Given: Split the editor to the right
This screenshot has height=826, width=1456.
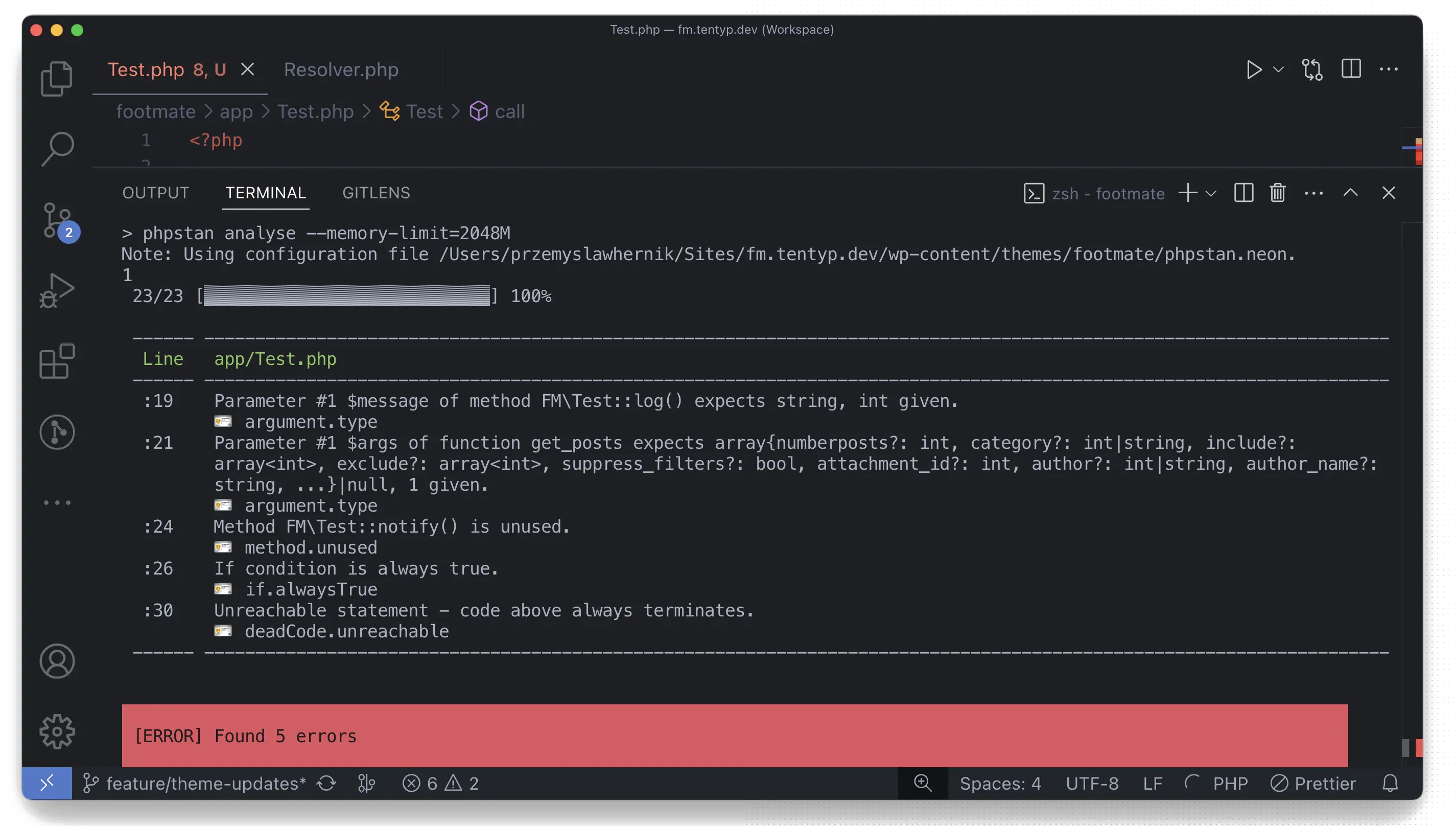Looking at the screenshot, I should (x=1351, y=69).
